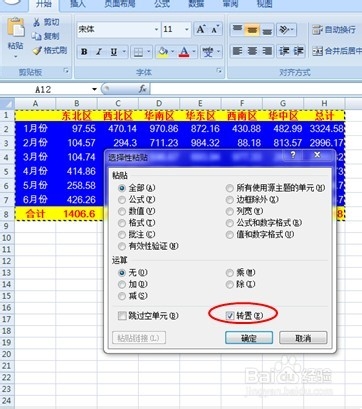Screen dimensions: 362x409
Task: Toggle Bold formatting
Action: tap(84, 52)
